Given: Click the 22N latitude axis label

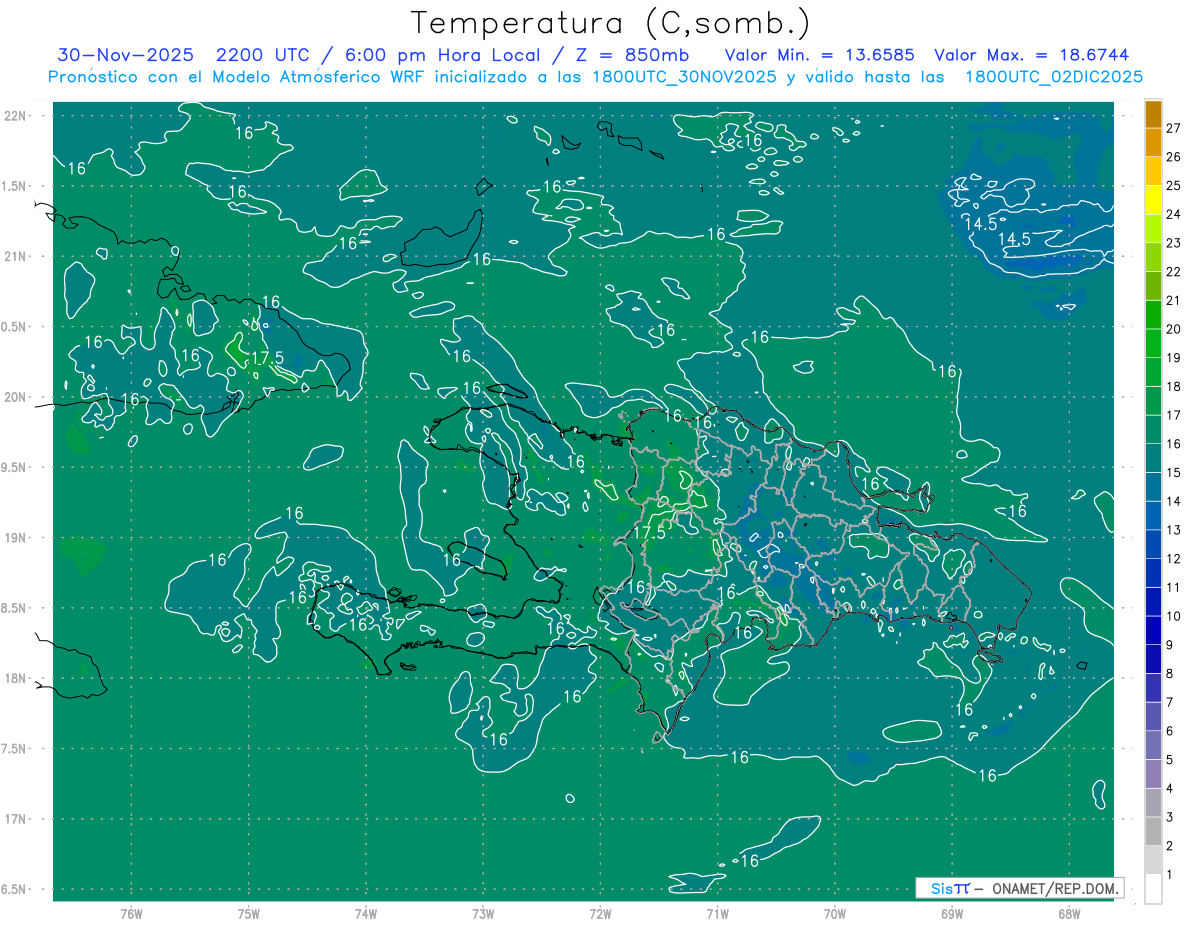Looking at the screenshot, I should [x=15, y=116].
